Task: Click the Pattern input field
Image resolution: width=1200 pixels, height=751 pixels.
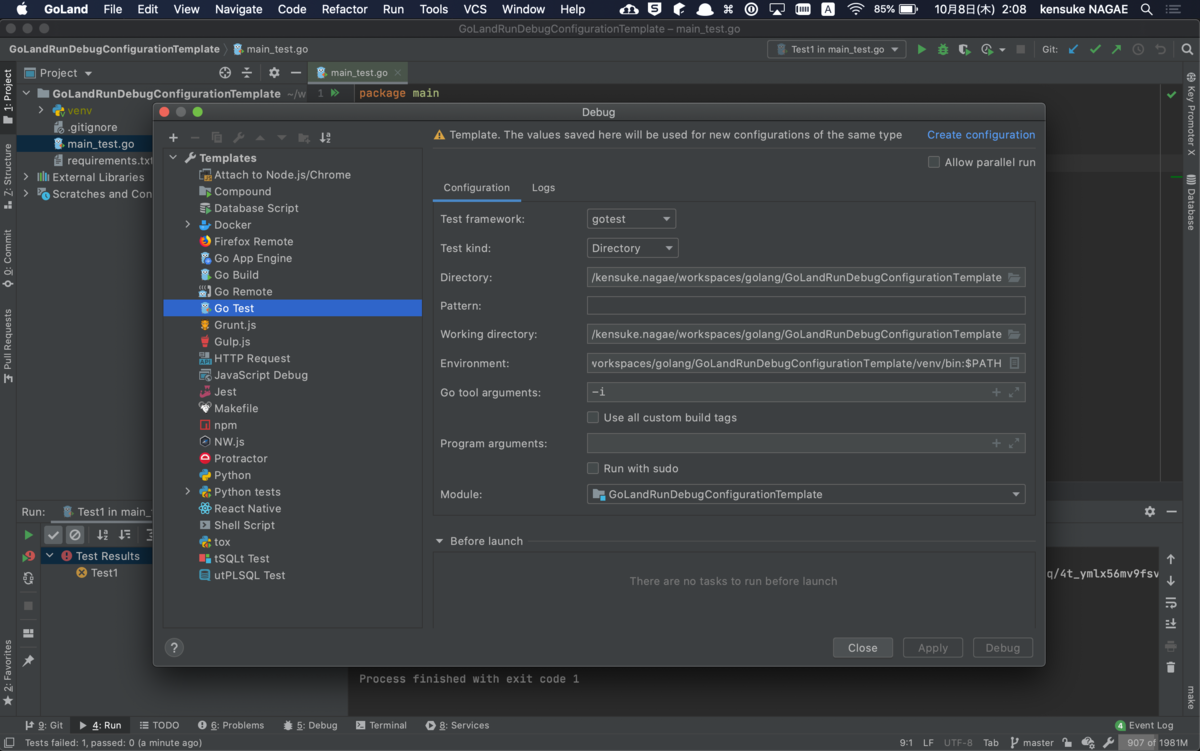Action: click(806, 306)
